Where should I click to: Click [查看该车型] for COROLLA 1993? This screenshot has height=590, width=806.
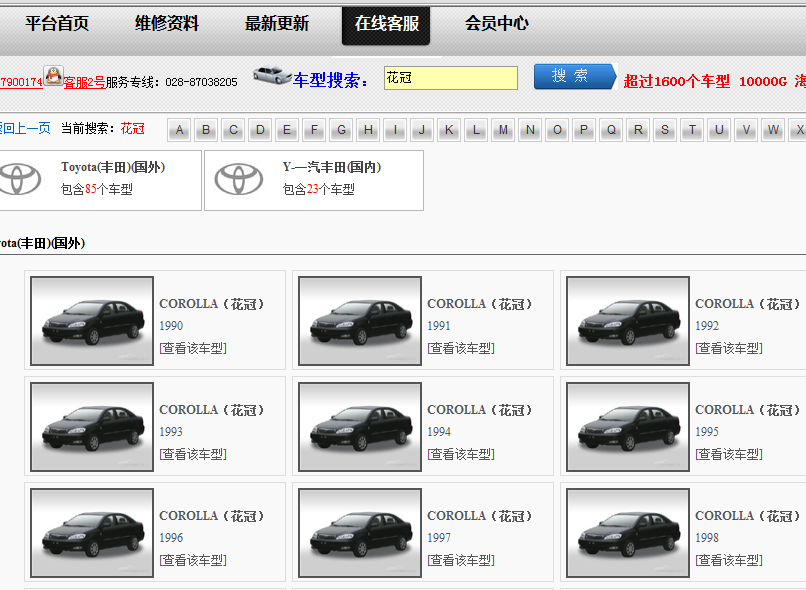193,454
